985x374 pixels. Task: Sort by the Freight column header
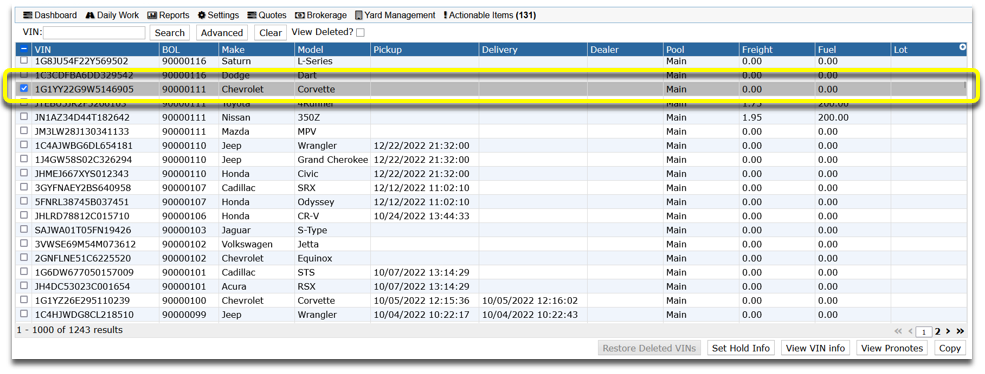tap(777, 50)
